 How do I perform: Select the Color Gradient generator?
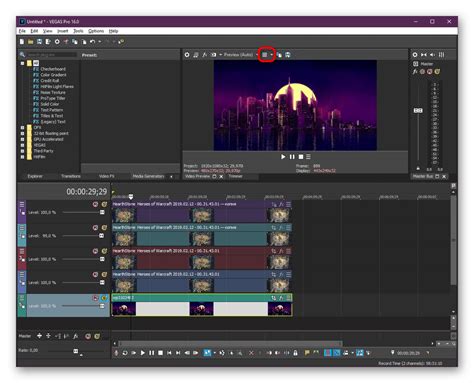tap(53, 75)
